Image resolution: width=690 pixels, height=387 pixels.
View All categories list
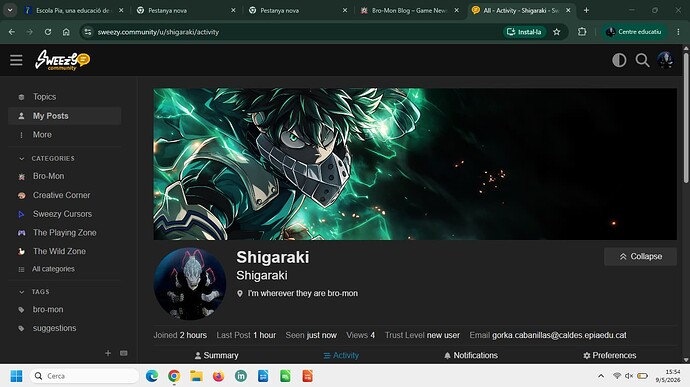(x=53, y=269)
